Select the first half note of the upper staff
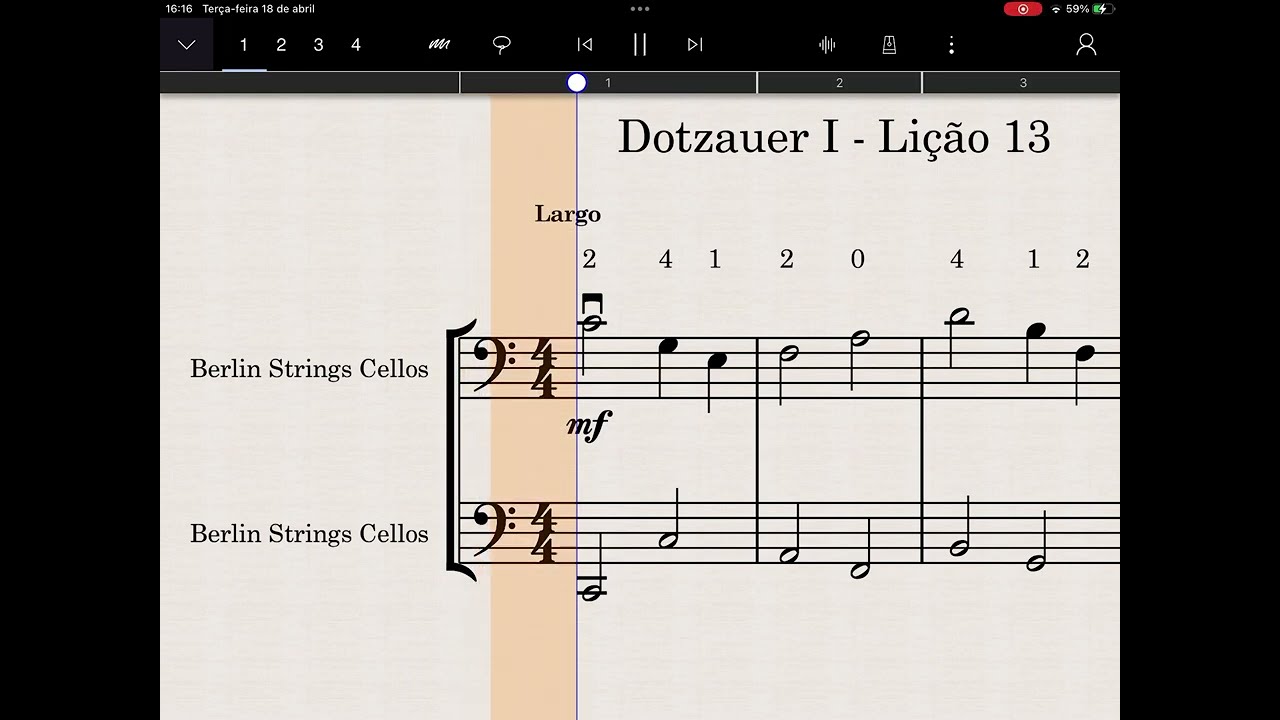The image size is (1280, 720). pos(592,323)
